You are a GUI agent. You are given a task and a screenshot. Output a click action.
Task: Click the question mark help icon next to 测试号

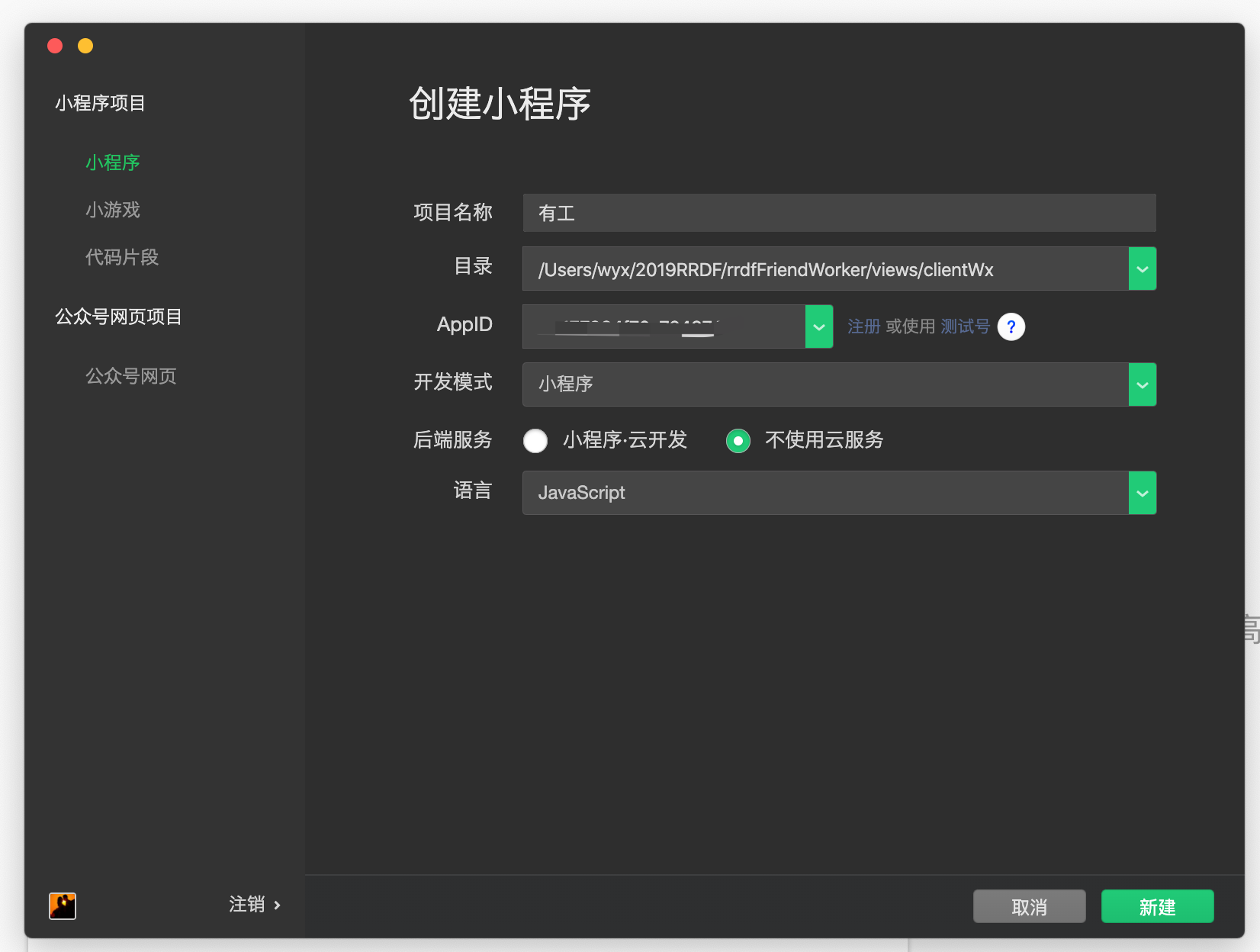pyautogui.click(x=1011, y=326)
